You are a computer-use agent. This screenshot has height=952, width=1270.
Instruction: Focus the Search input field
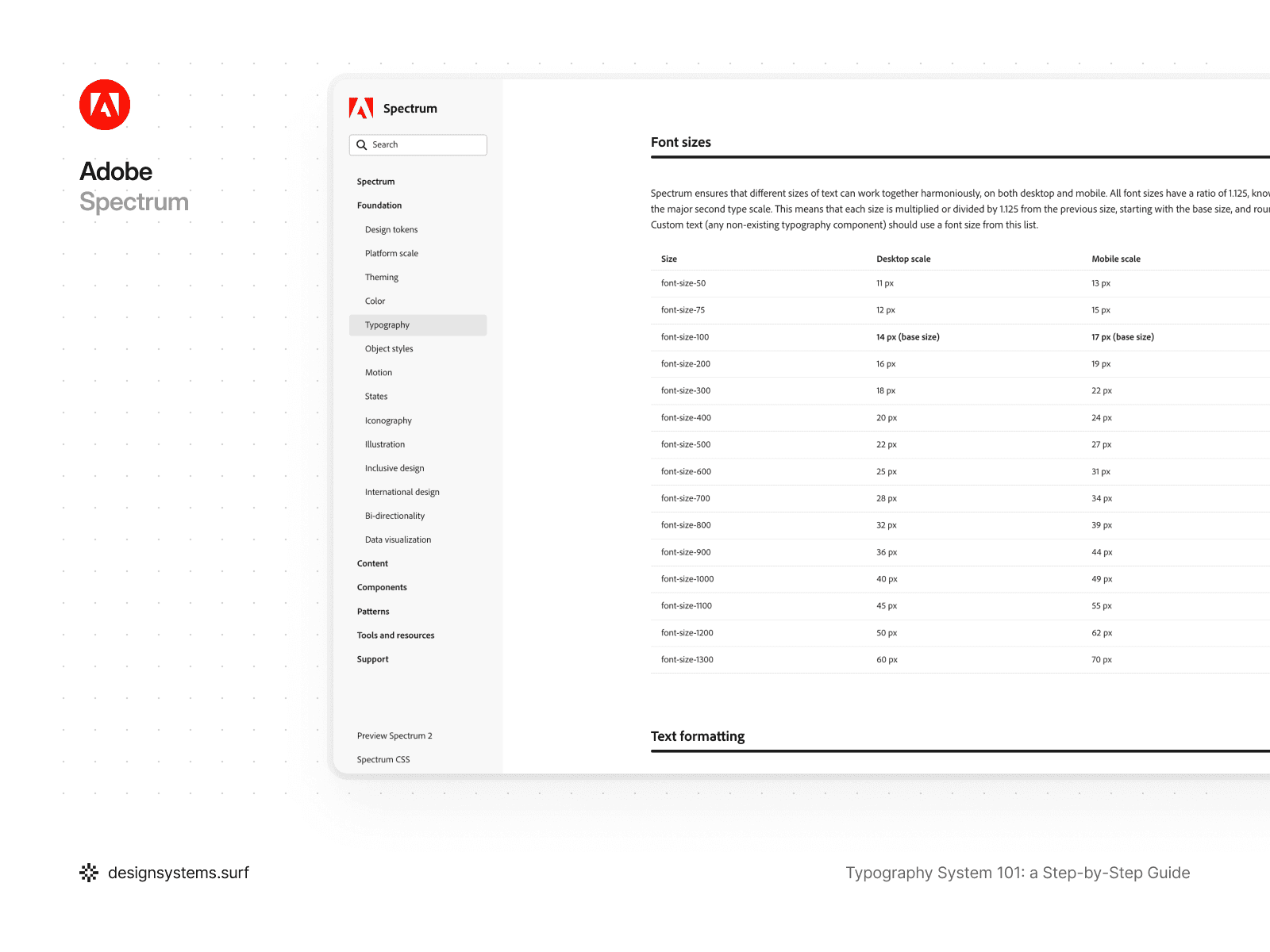tap(418, 144)
